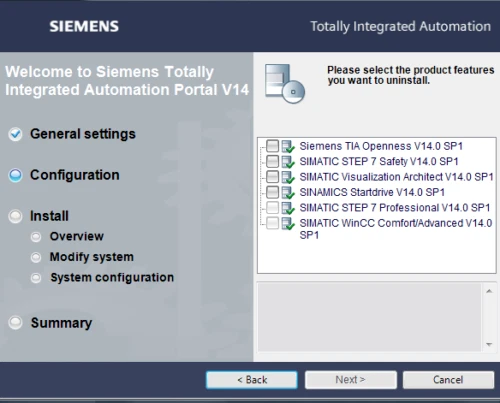
Task: Tick the SIMATIC Visualization Architect checkbox
Action: 272,177
